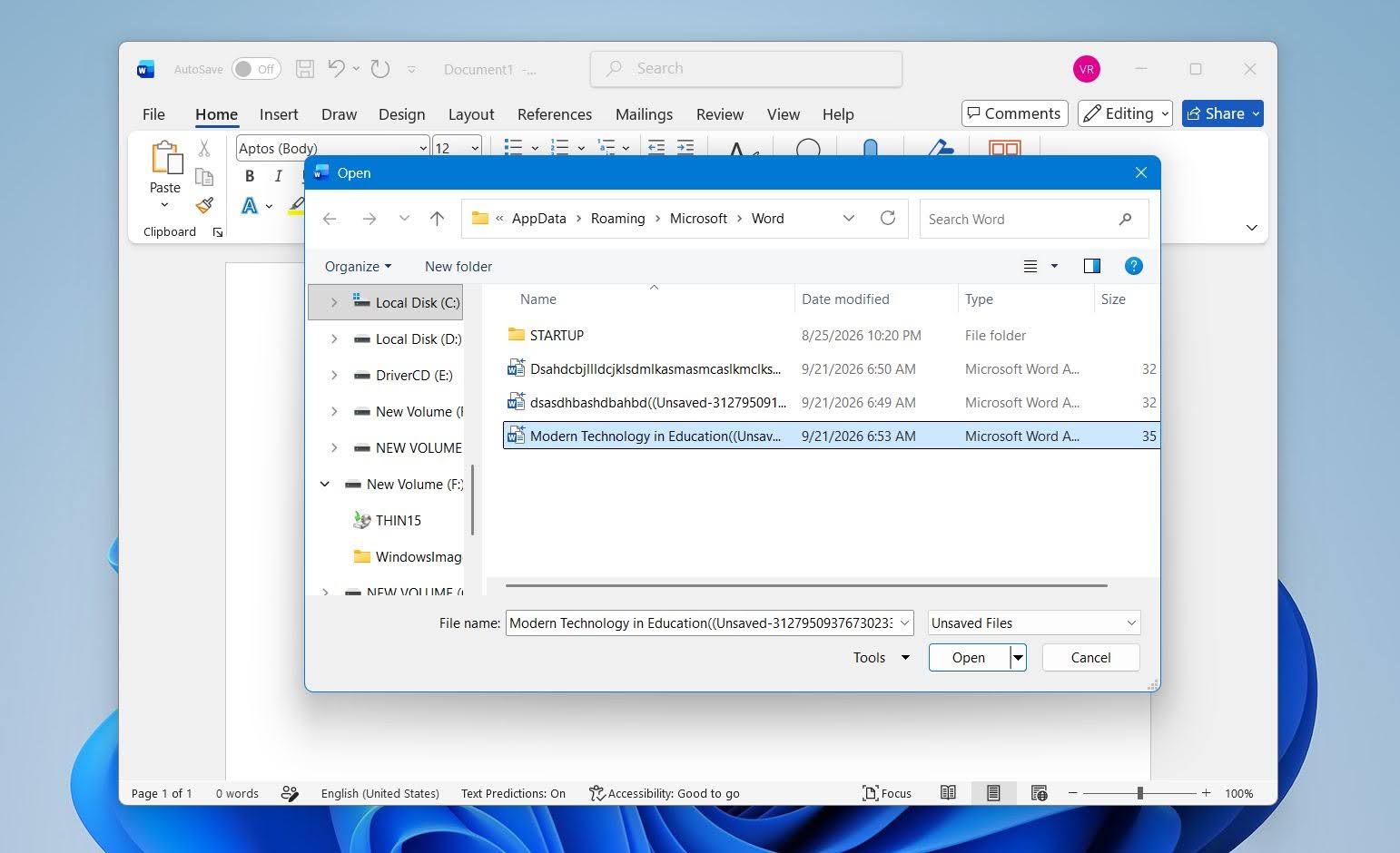
Task: Switch to Web Layout view icon
Action: [x=1040, y=793]
